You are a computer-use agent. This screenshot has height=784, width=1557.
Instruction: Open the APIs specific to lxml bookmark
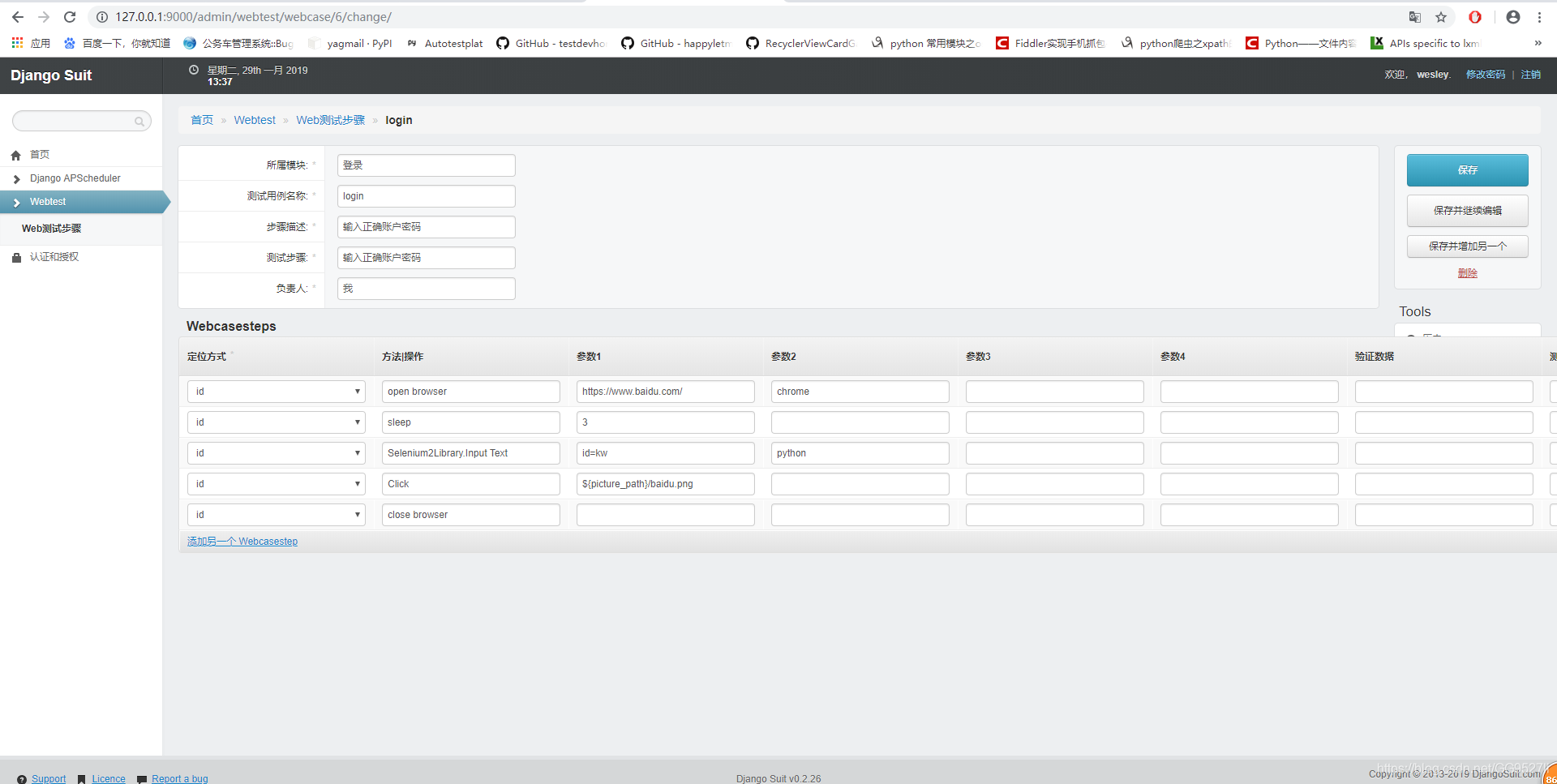[1425, 43]
